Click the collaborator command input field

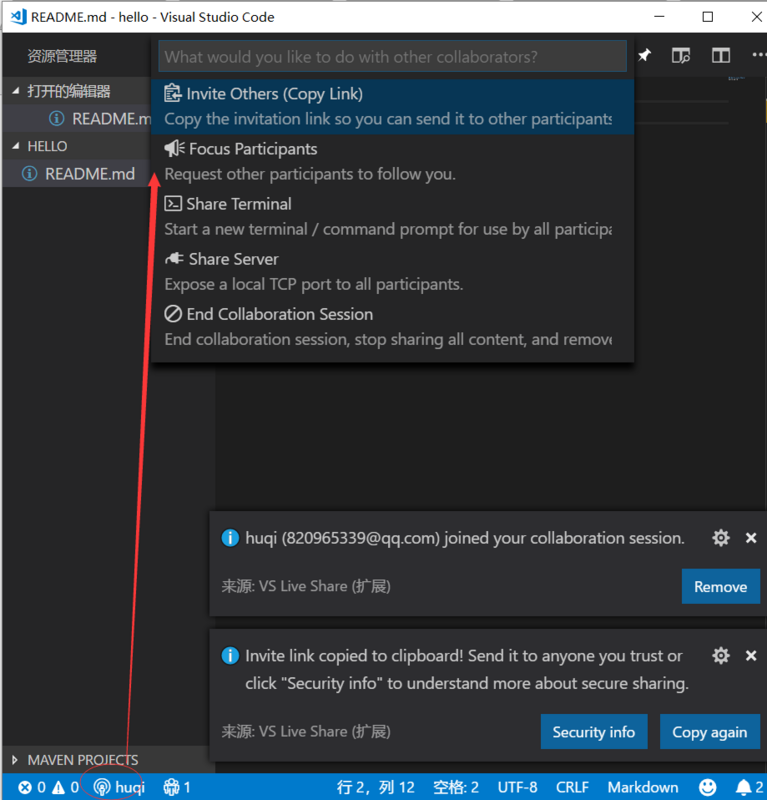pyautogui.click(x=392, y=57)
